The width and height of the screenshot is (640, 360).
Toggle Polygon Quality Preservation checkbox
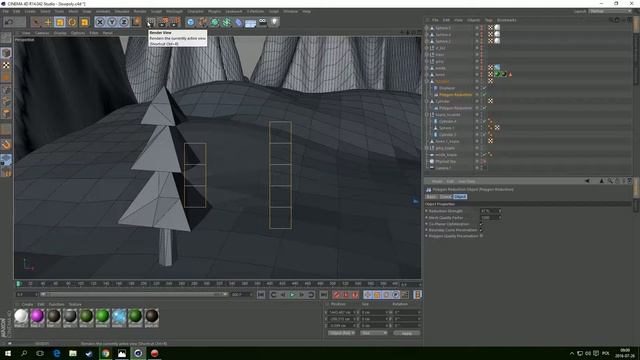pyautogui.click(x=482, y=236)
